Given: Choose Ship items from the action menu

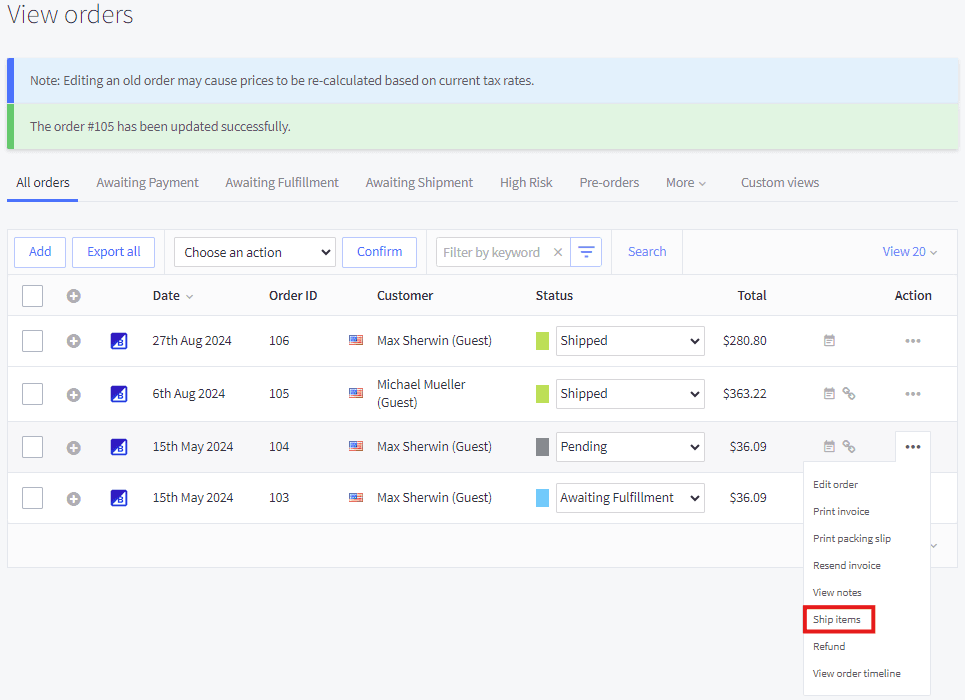Looking at the screenshot, I should click(x=836, y=620).
